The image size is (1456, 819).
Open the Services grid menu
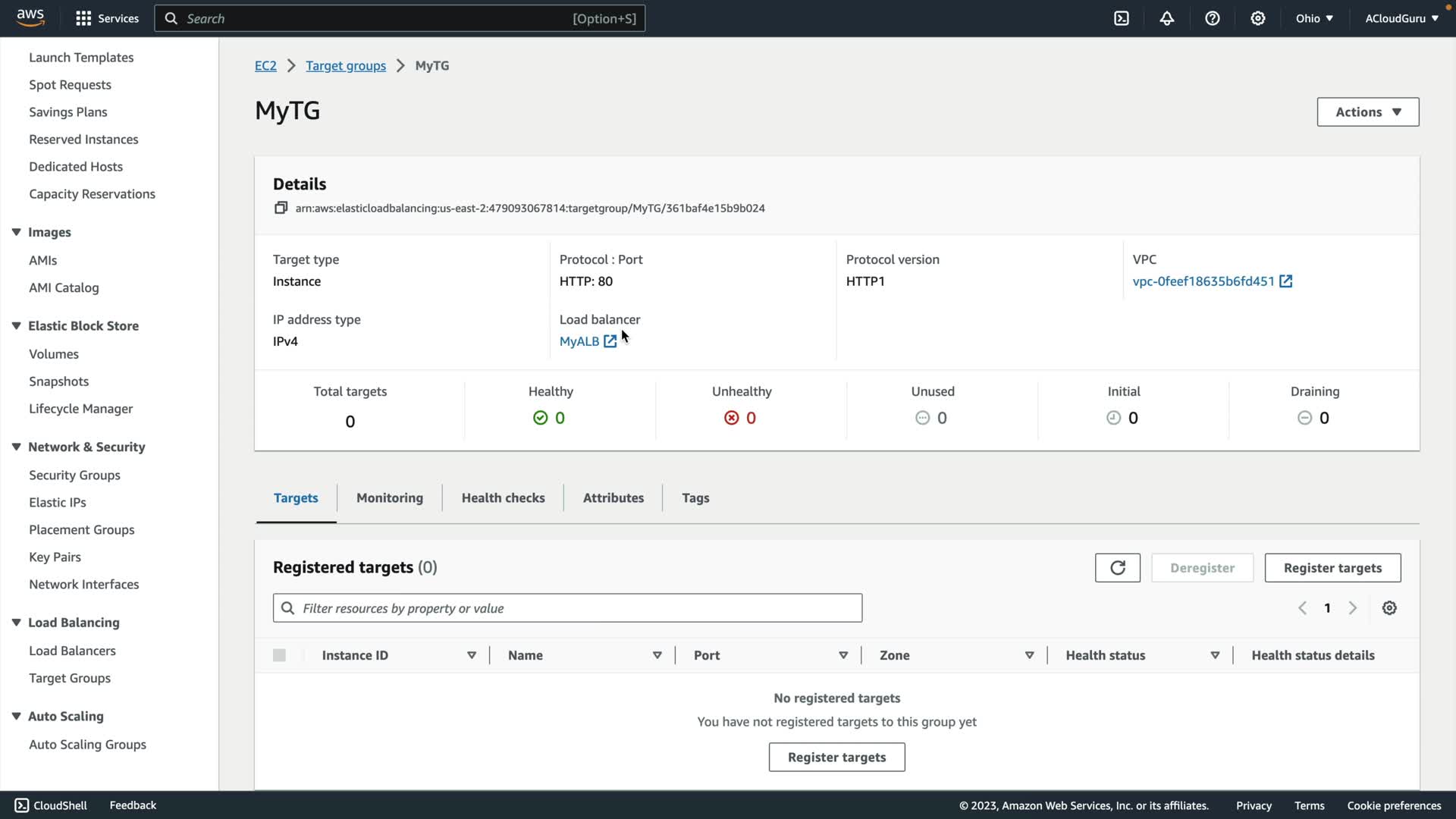click(83, 18)
